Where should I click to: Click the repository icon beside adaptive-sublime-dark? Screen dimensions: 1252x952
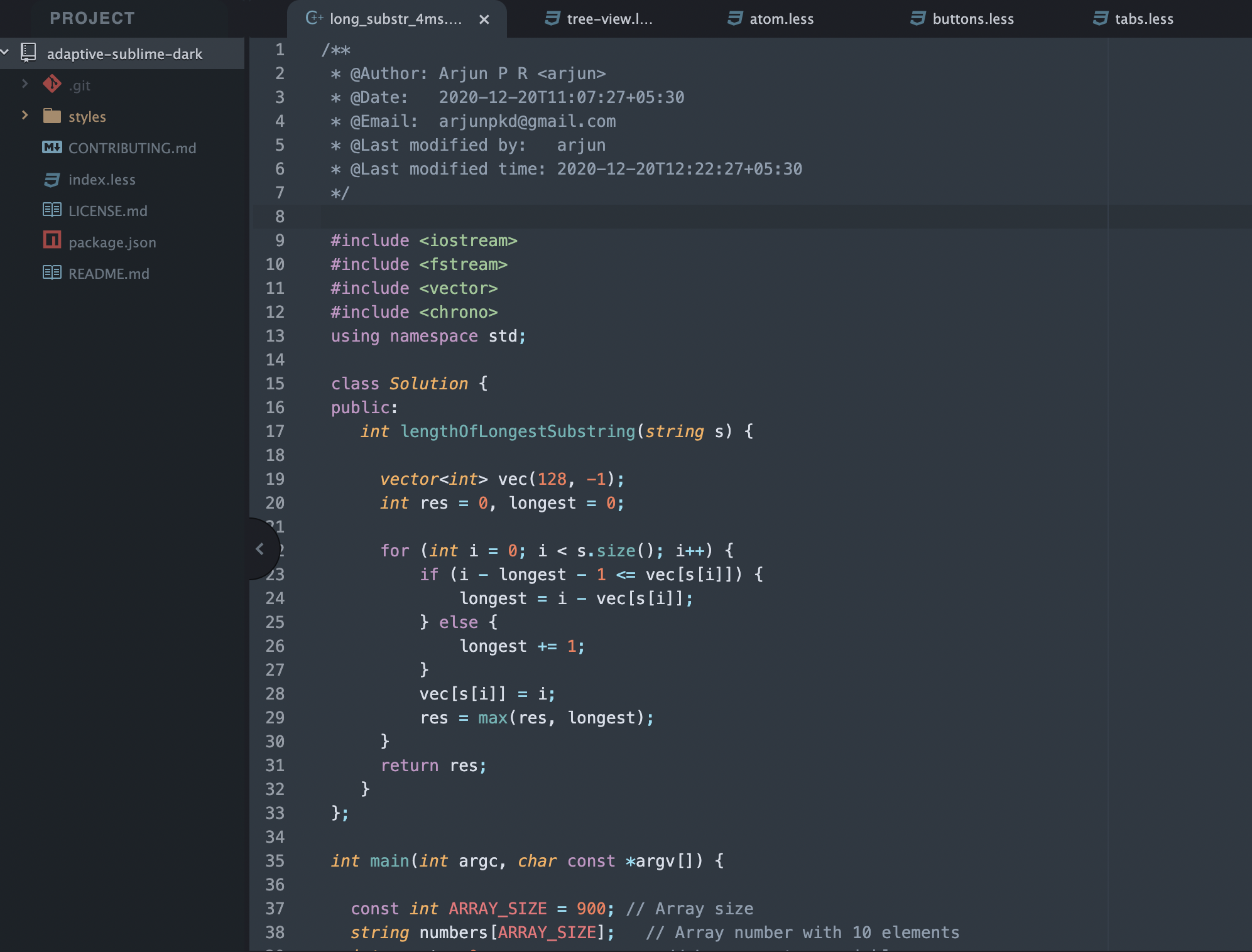click(x=28, y=53)
